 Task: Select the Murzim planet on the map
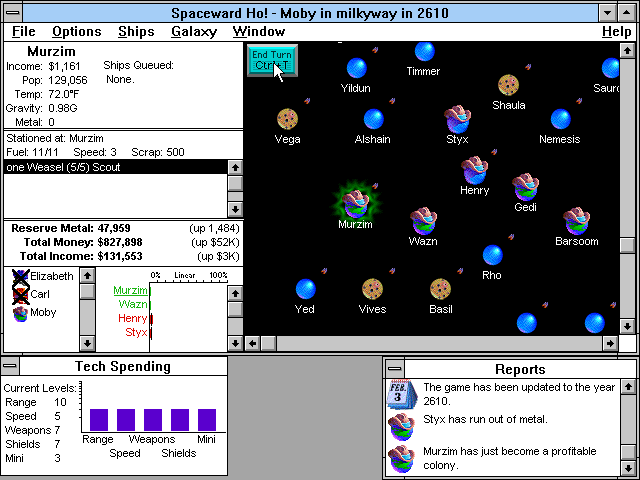click(356, 203)
